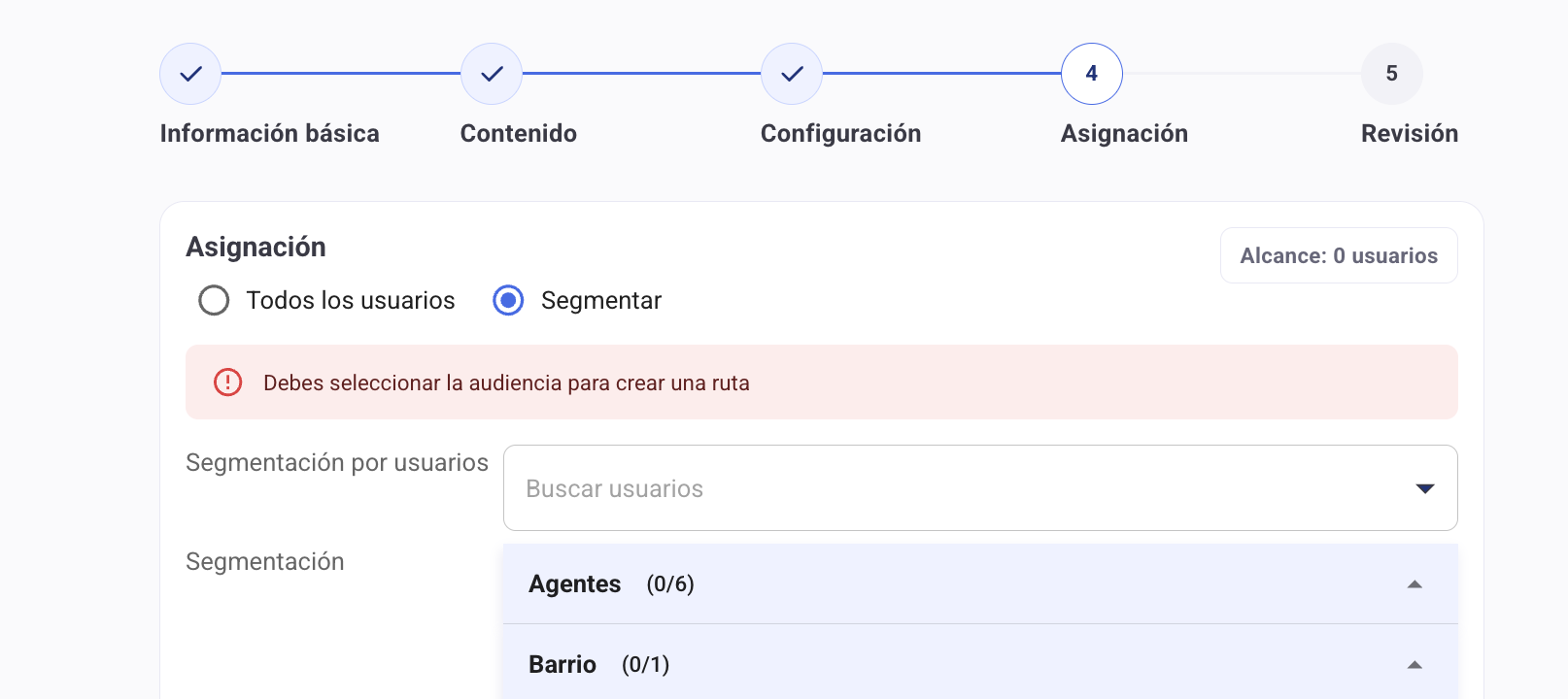This screenshot has height=699, width=1568.
Task: Collapse the Agentes section with its arrow
Action: [1415, 584]
